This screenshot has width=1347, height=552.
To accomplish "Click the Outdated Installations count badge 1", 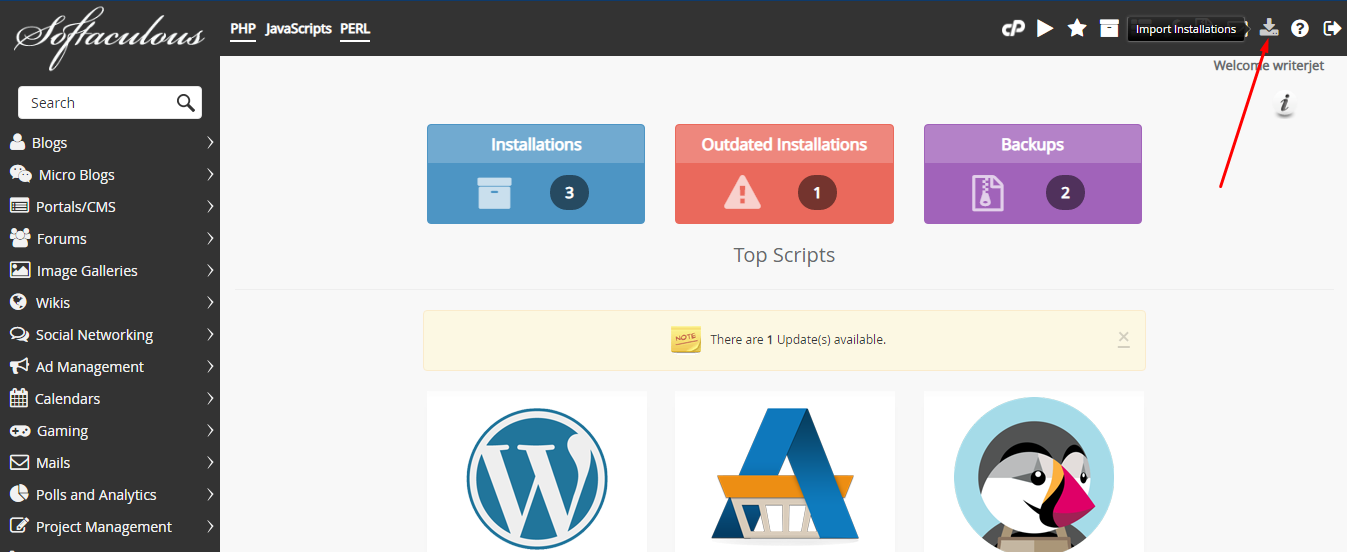I will 817,193.
